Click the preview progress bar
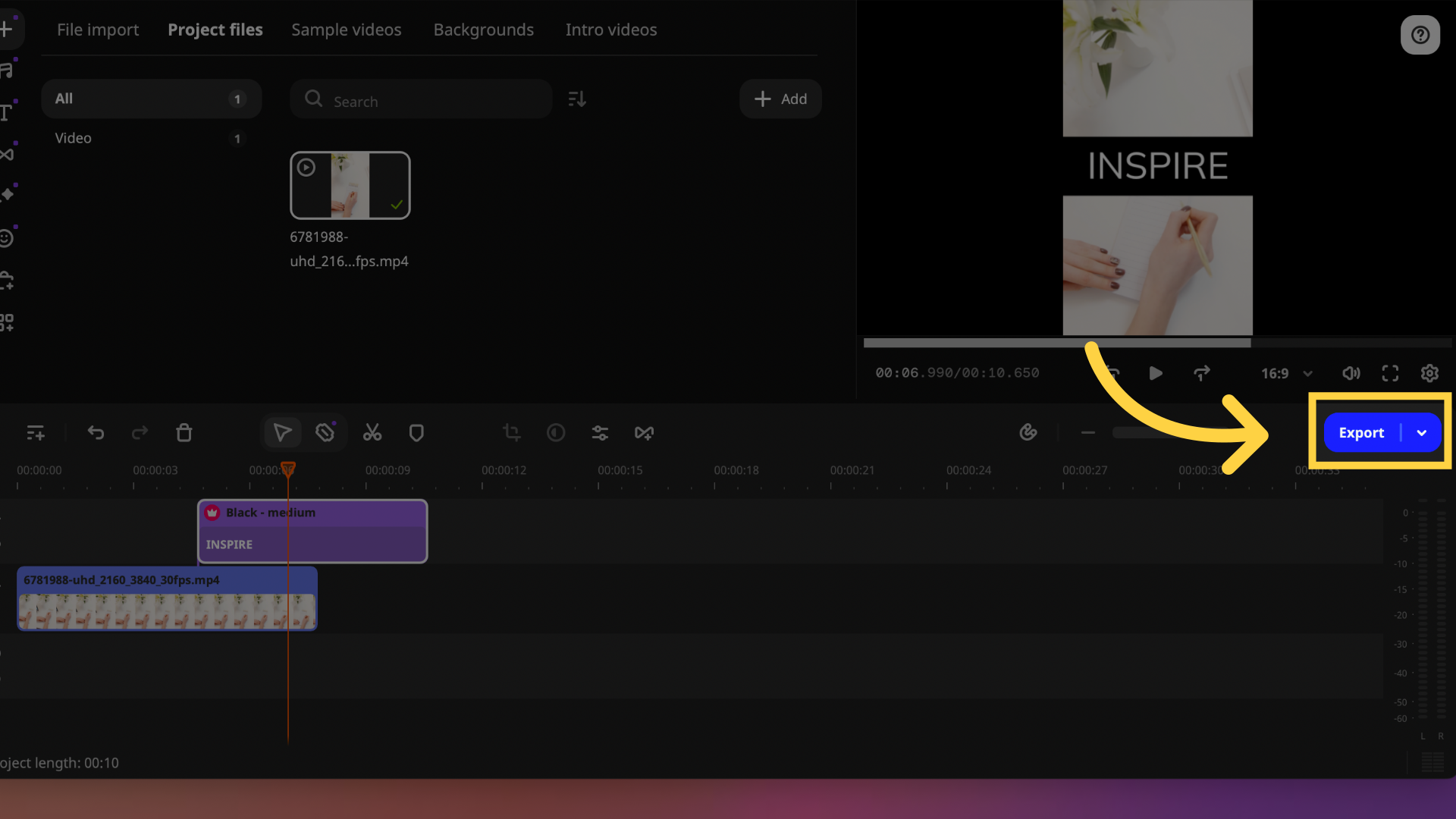The width and height of the screenshot is (1456, 819). tap(1156, 343)
